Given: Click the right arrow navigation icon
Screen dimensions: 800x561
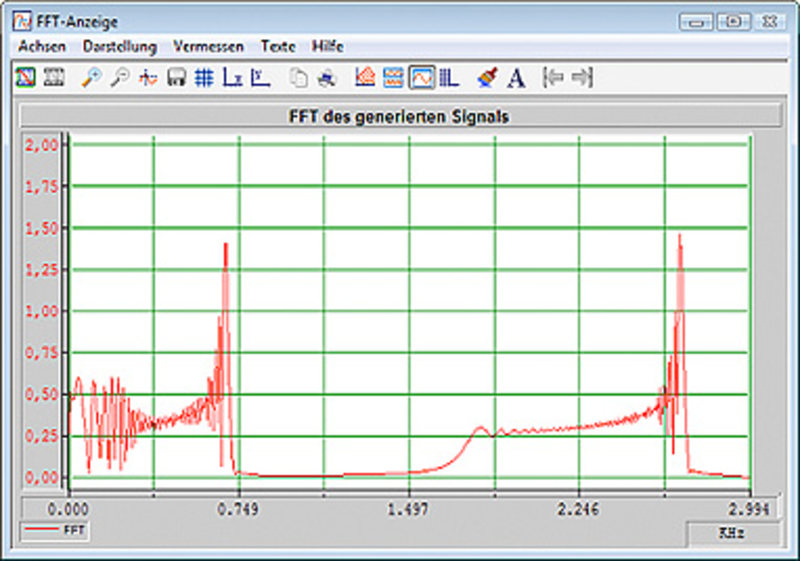Looking at the screenshot, I should 582,78.
